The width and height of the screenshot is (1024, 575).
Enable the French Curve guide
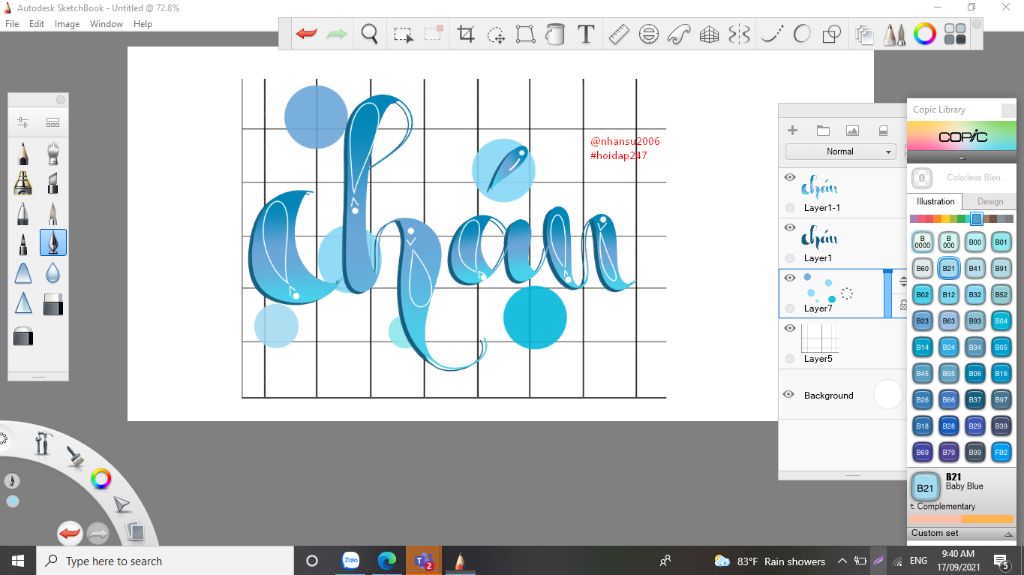click(x=679, y=34)
